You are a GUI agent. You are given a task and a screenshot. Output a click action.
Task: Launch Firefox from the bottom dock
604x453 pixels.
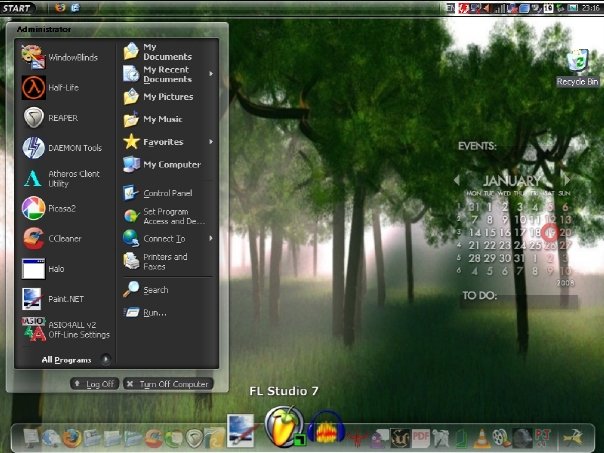(72, 438)
